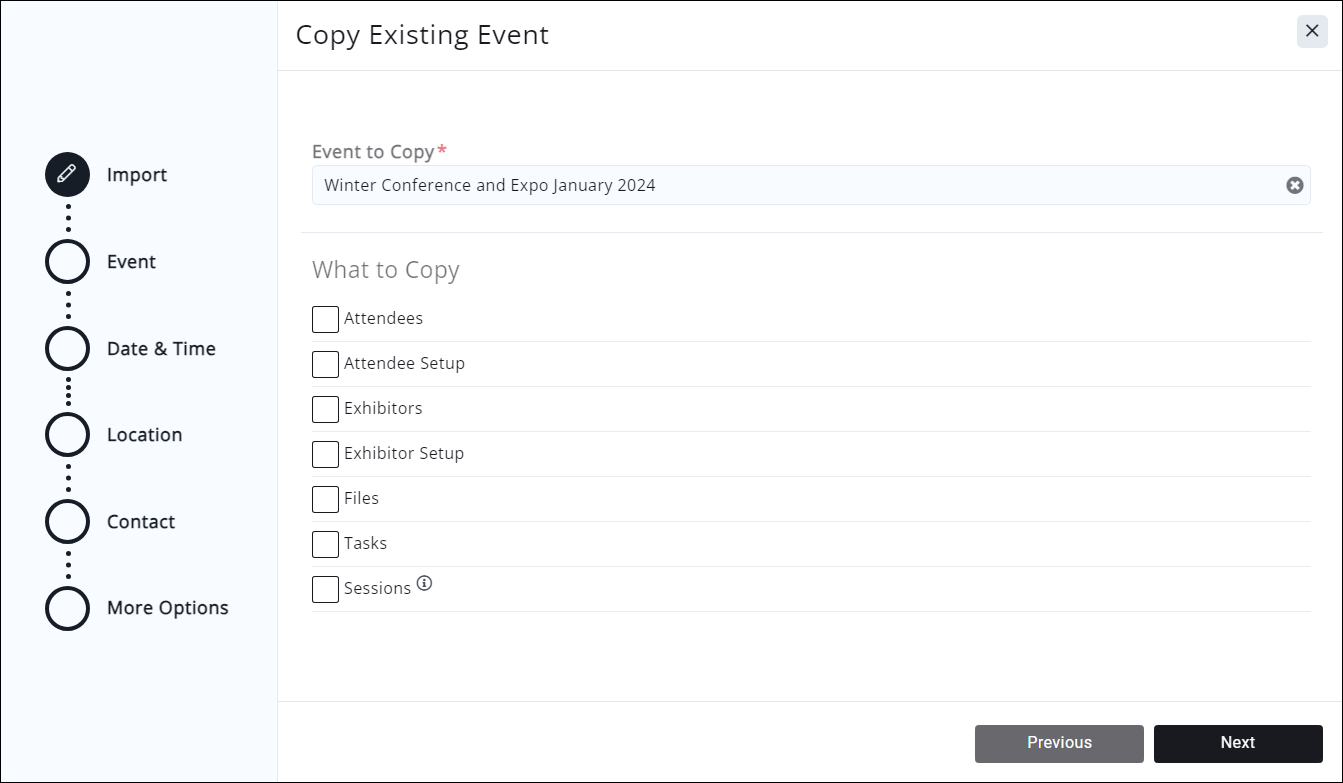Click the Contact step circle icon
Image resolution: width=1343 pixels, height=783 pixels.
pyautogui.click(x=67, y=522)
